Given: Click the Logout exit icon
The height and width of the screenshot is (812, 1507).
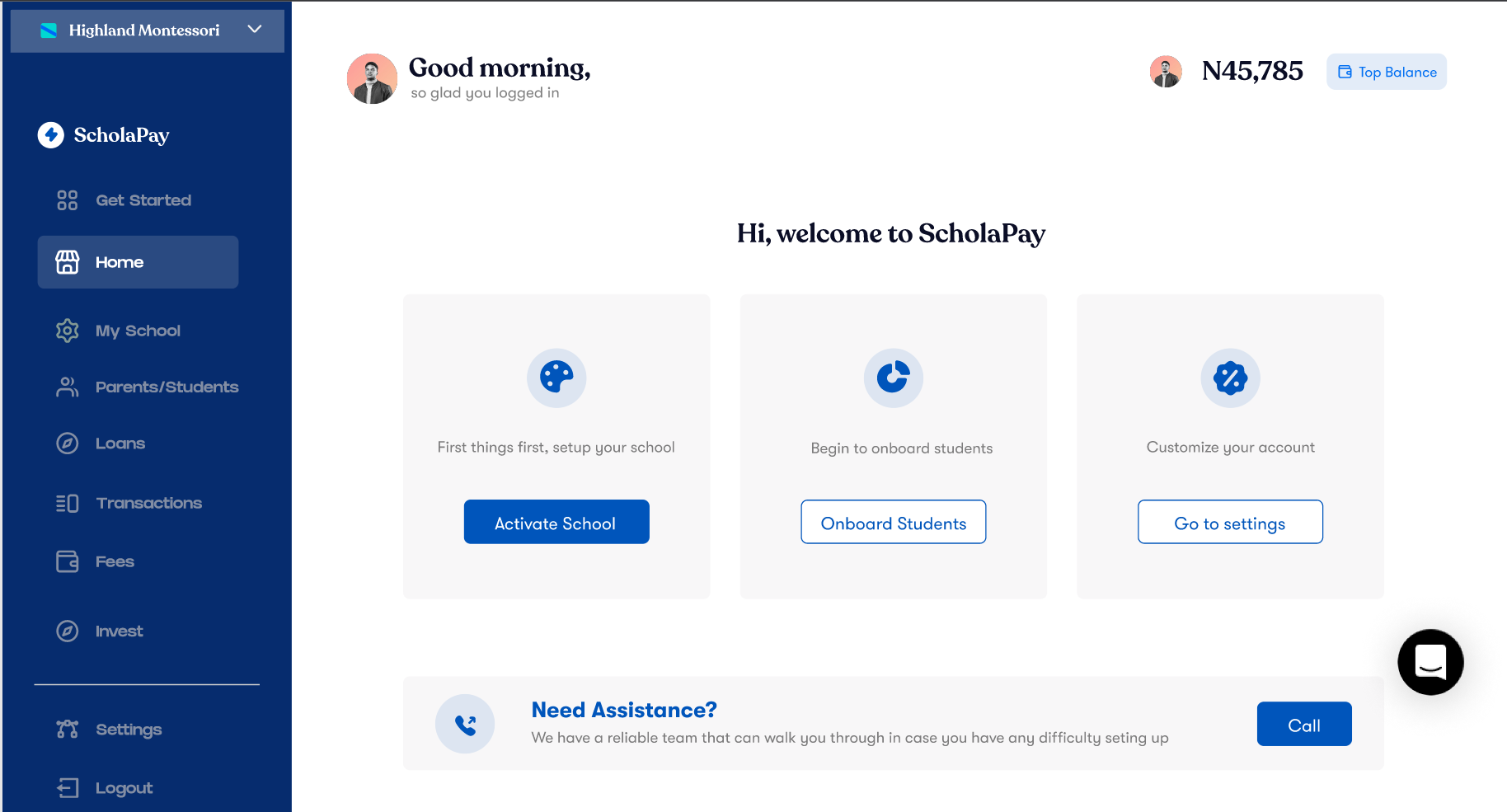Looking at the screenshot, I should (x=68, y=788).
